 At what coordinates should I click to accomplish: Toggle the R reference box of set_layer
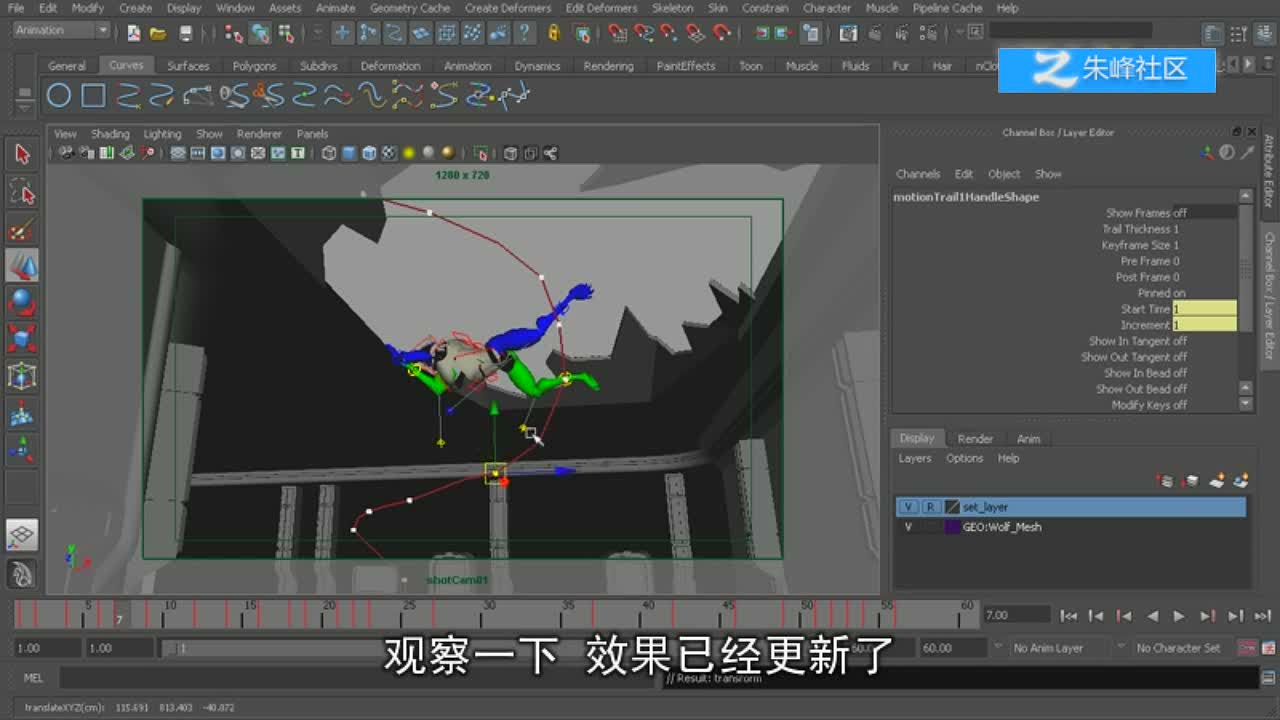(930, 507)
